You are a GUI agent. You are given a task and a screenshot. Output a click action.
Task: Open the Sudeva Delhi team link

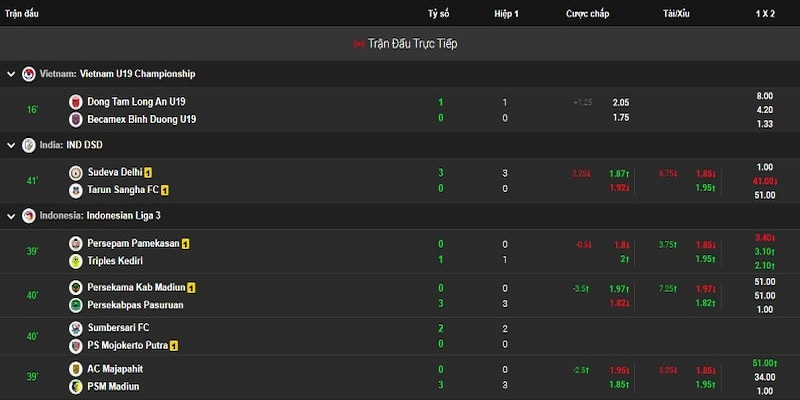pos(115,172)
